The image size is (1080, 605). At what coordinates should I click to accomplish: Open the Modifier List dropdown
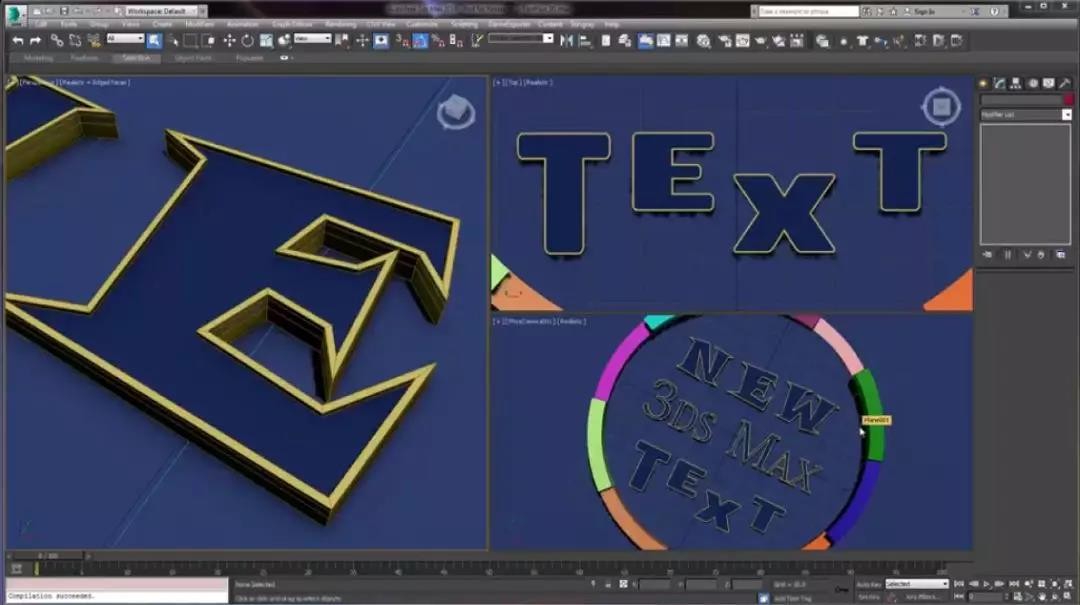tap(1026, 114)
